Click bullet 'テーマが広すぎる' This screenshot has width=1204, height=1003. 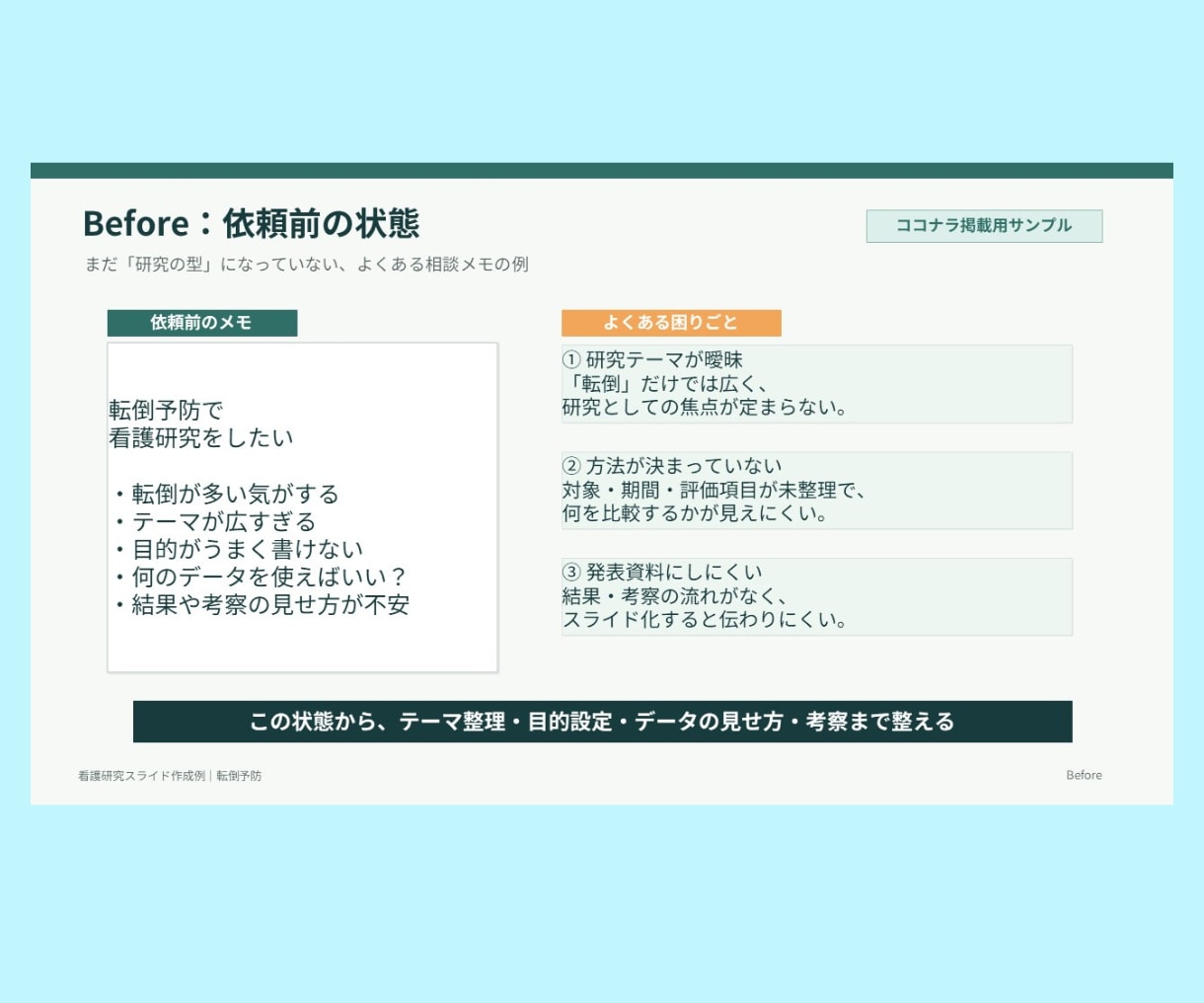coord(214,521)
